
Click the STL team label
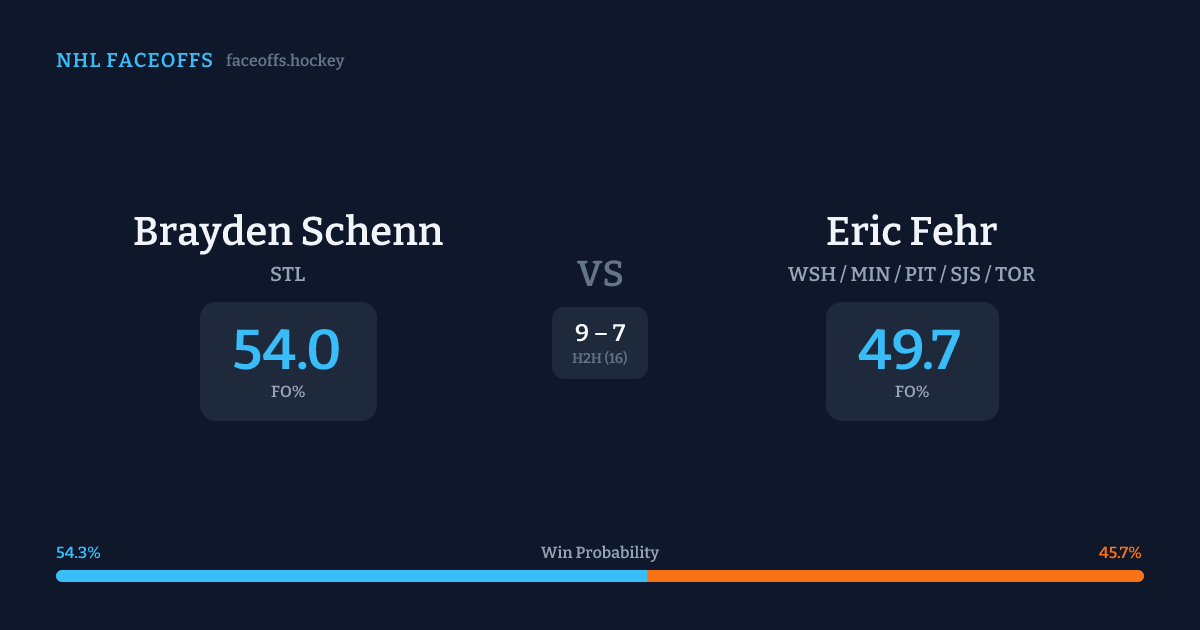[288, 274]
